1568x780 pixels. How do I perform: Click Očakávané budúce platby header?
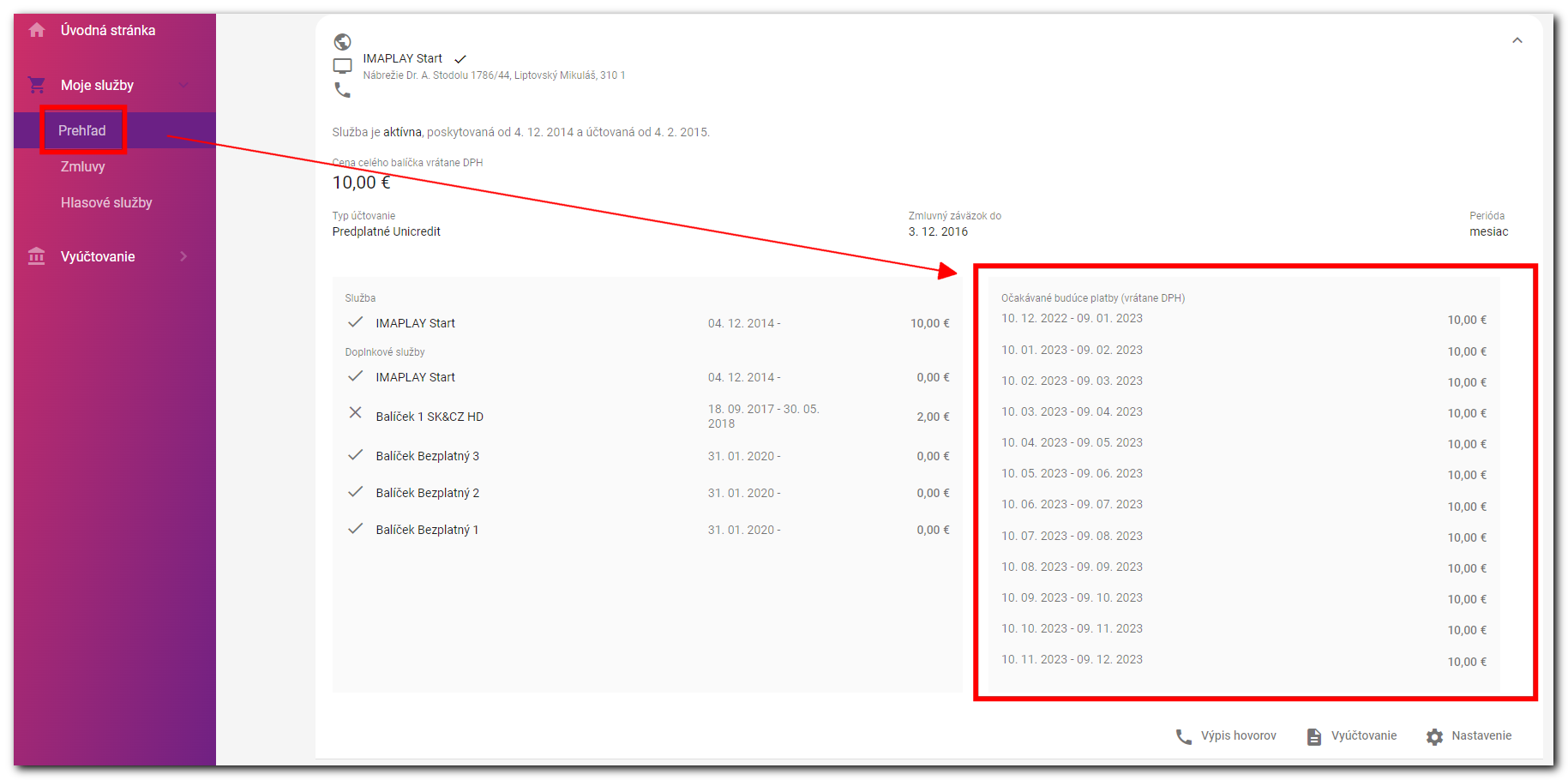[x=1093, y=298]
